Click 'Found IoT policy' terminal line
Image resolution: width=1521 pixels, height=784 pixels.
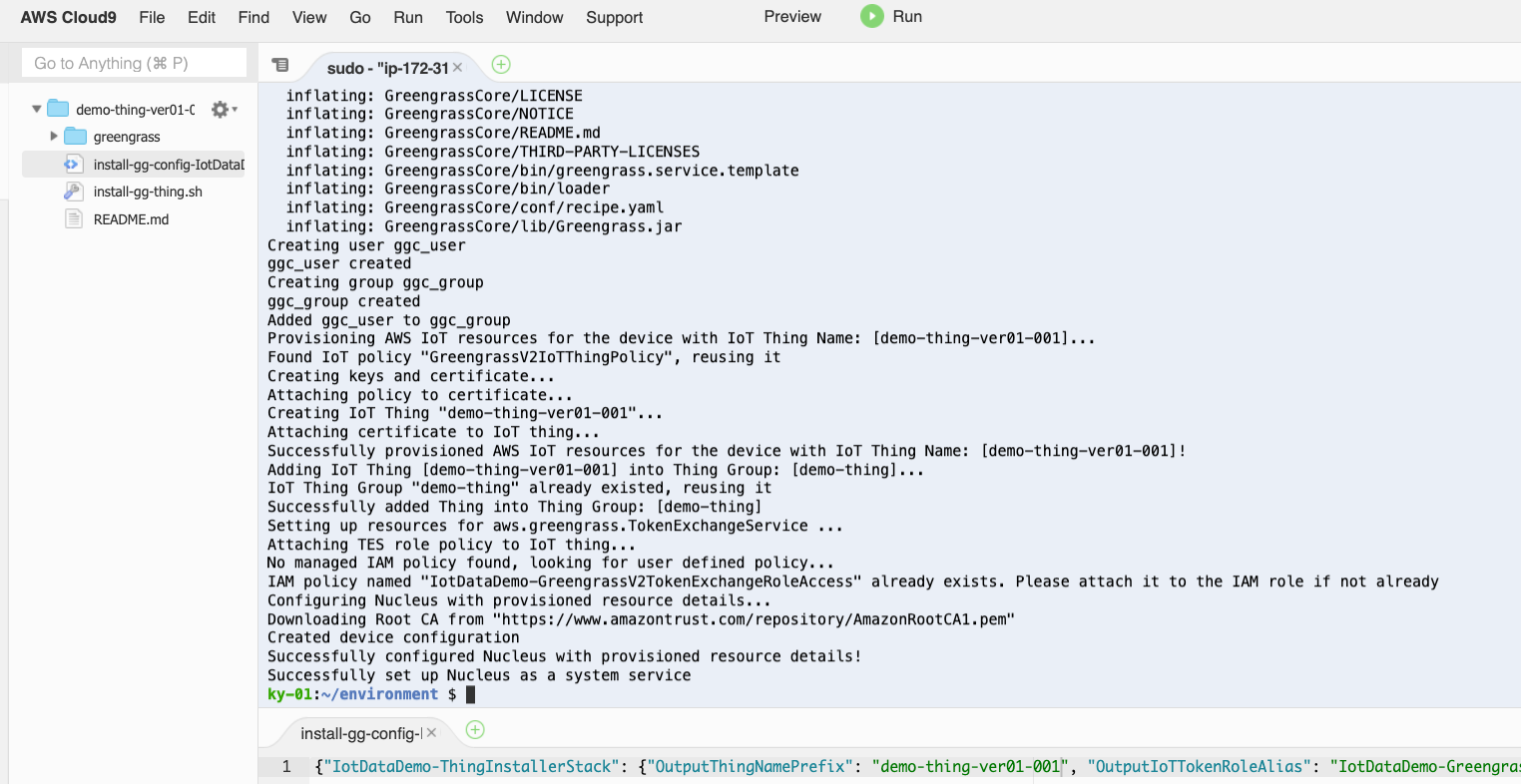tap(524, 357)
